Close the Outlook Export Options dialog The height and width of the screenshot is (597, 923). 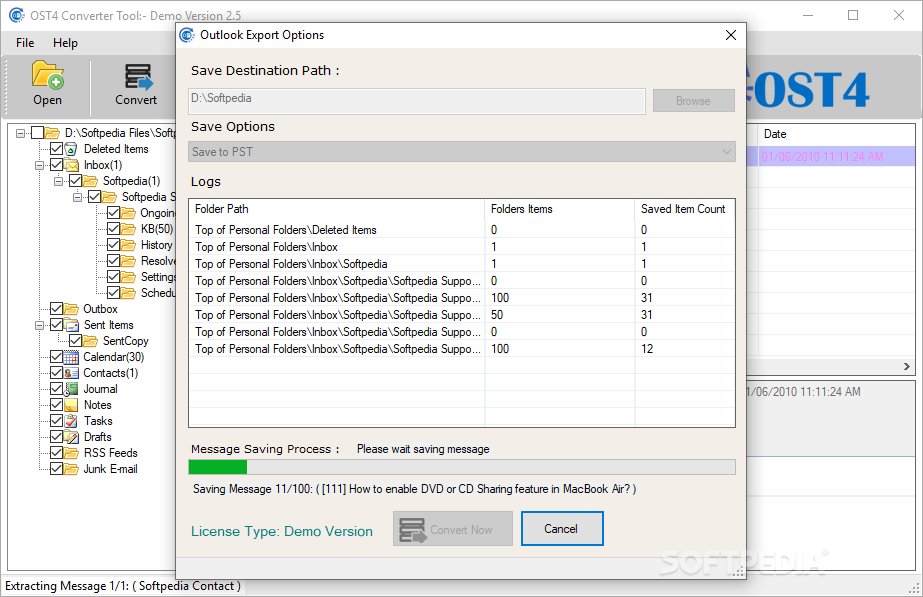click(x=731, y=35)
